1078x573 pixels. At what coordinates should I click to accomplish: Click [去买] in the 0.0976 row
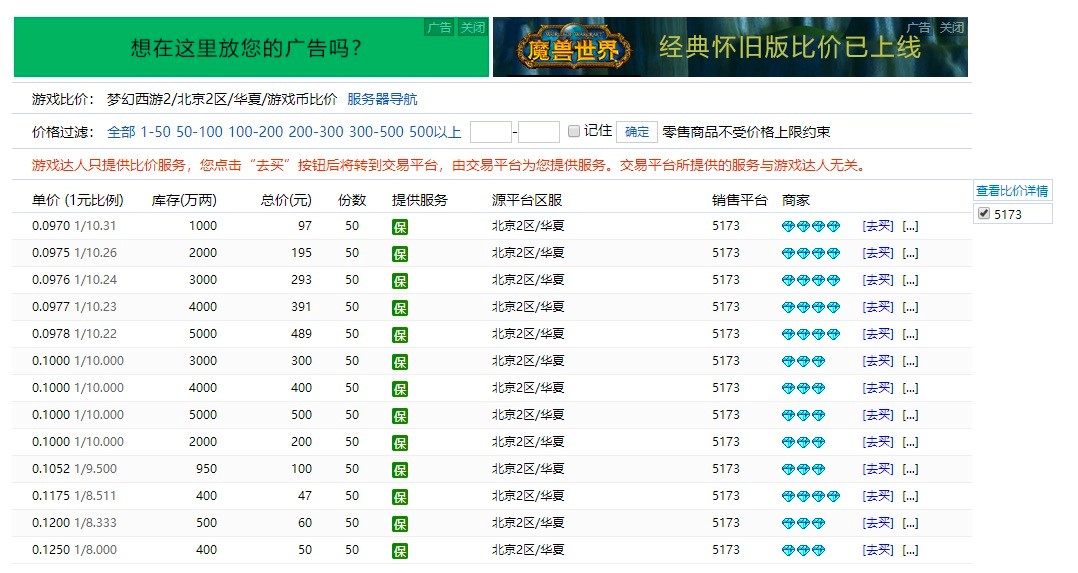coord(878,280)
